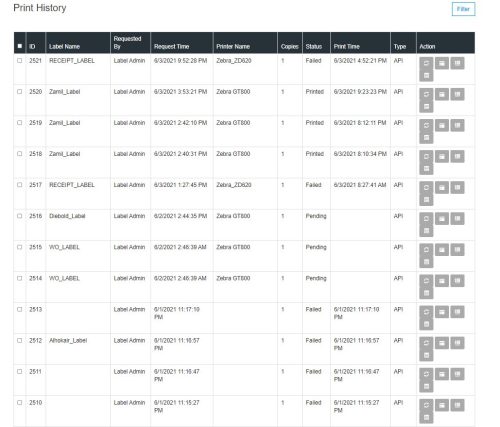Click the window-style action icon for ID 2510
The image size is (500, 427).
click(x=442, y=405)
